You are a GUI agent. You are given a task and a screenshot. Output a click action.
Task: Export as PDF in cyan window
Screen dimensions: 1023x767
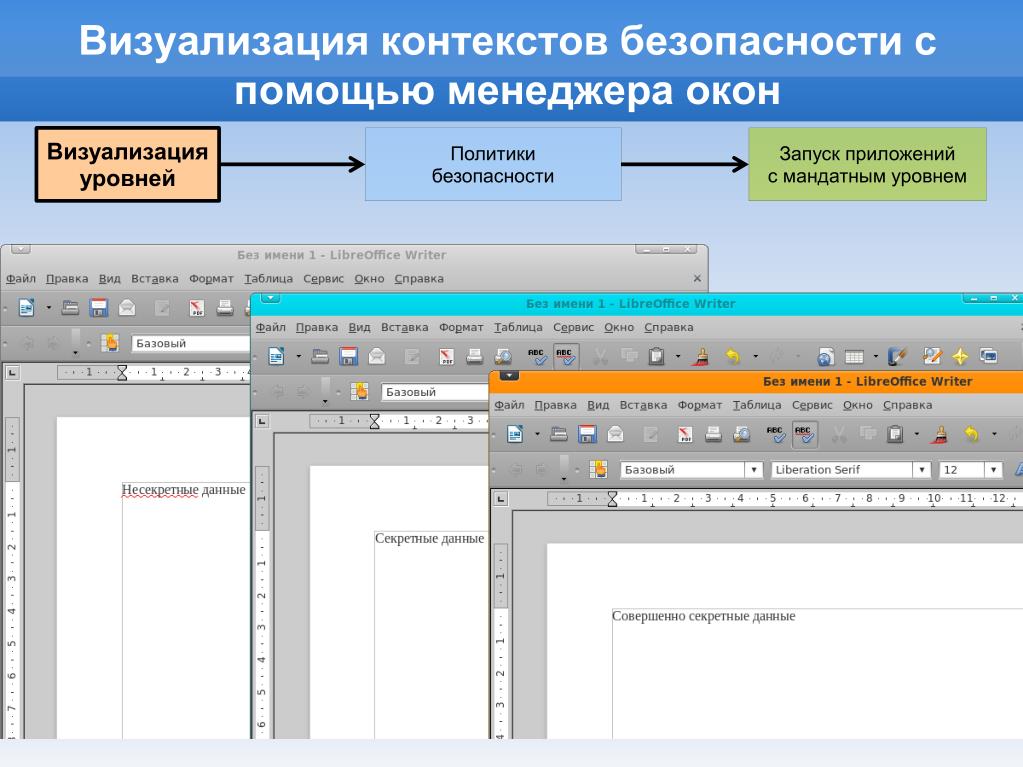[x=446, y=357]
